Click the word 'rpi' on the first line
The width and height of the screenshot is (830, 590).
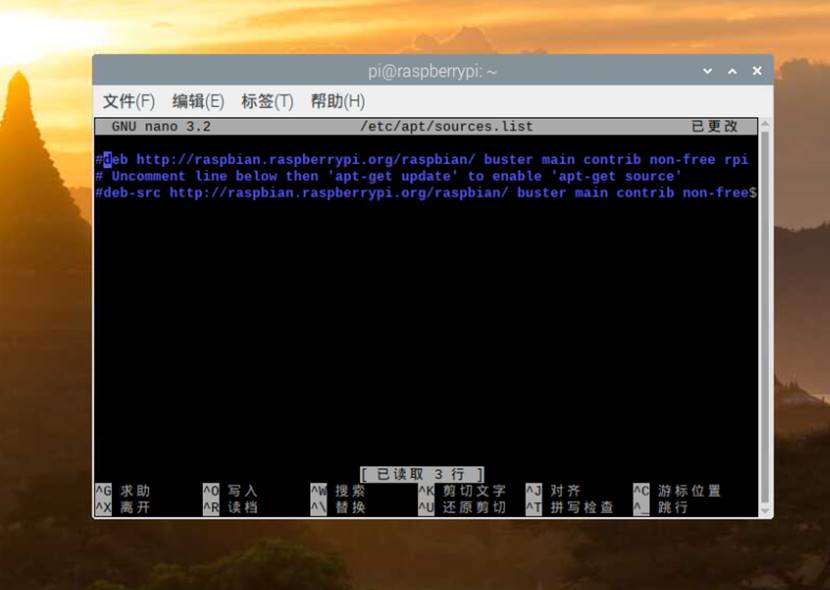pyautogui.click(x=736, y=160)
